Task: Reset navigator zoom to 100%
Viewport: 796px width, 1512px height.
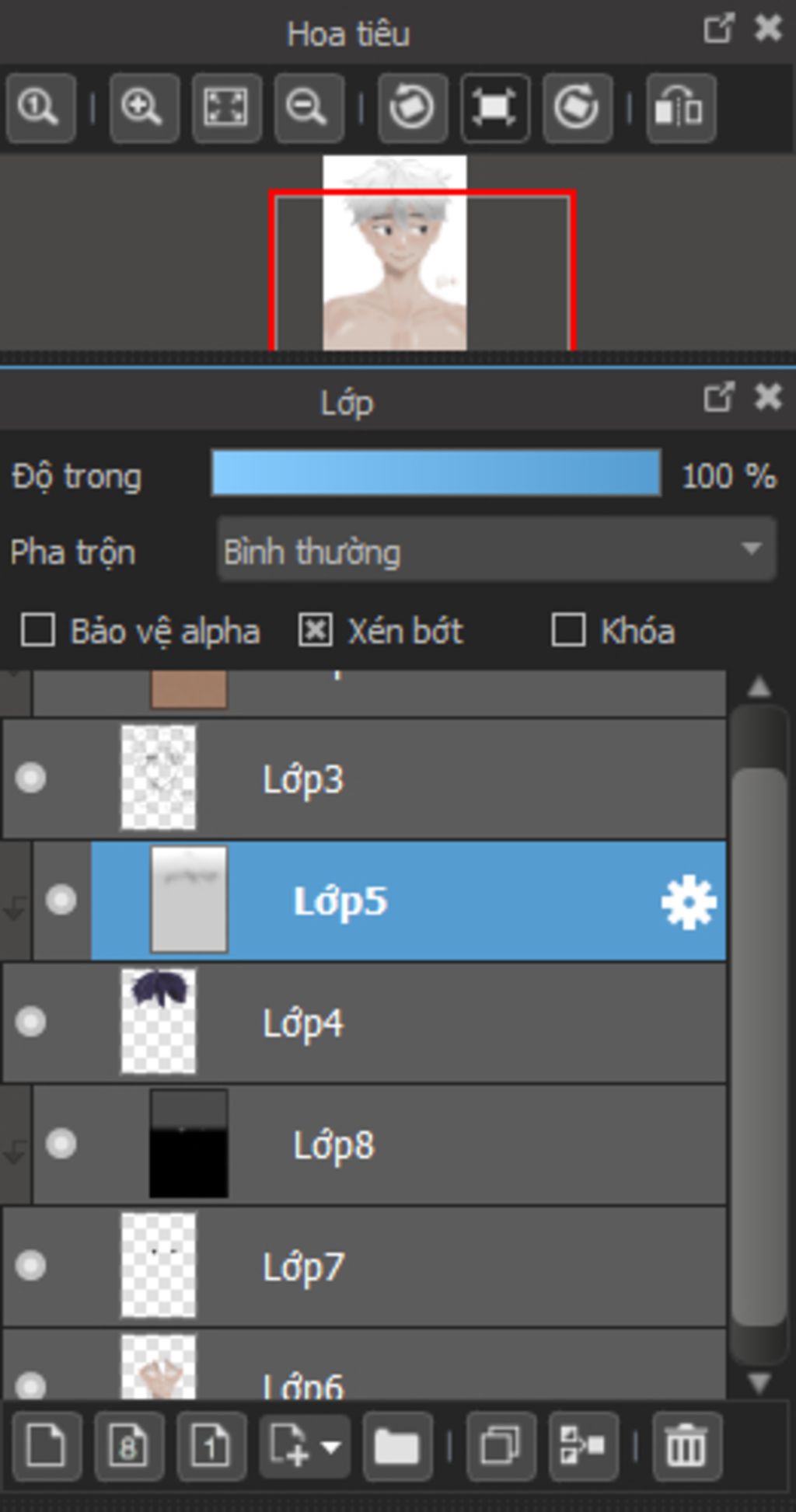Action: point(40,108)
